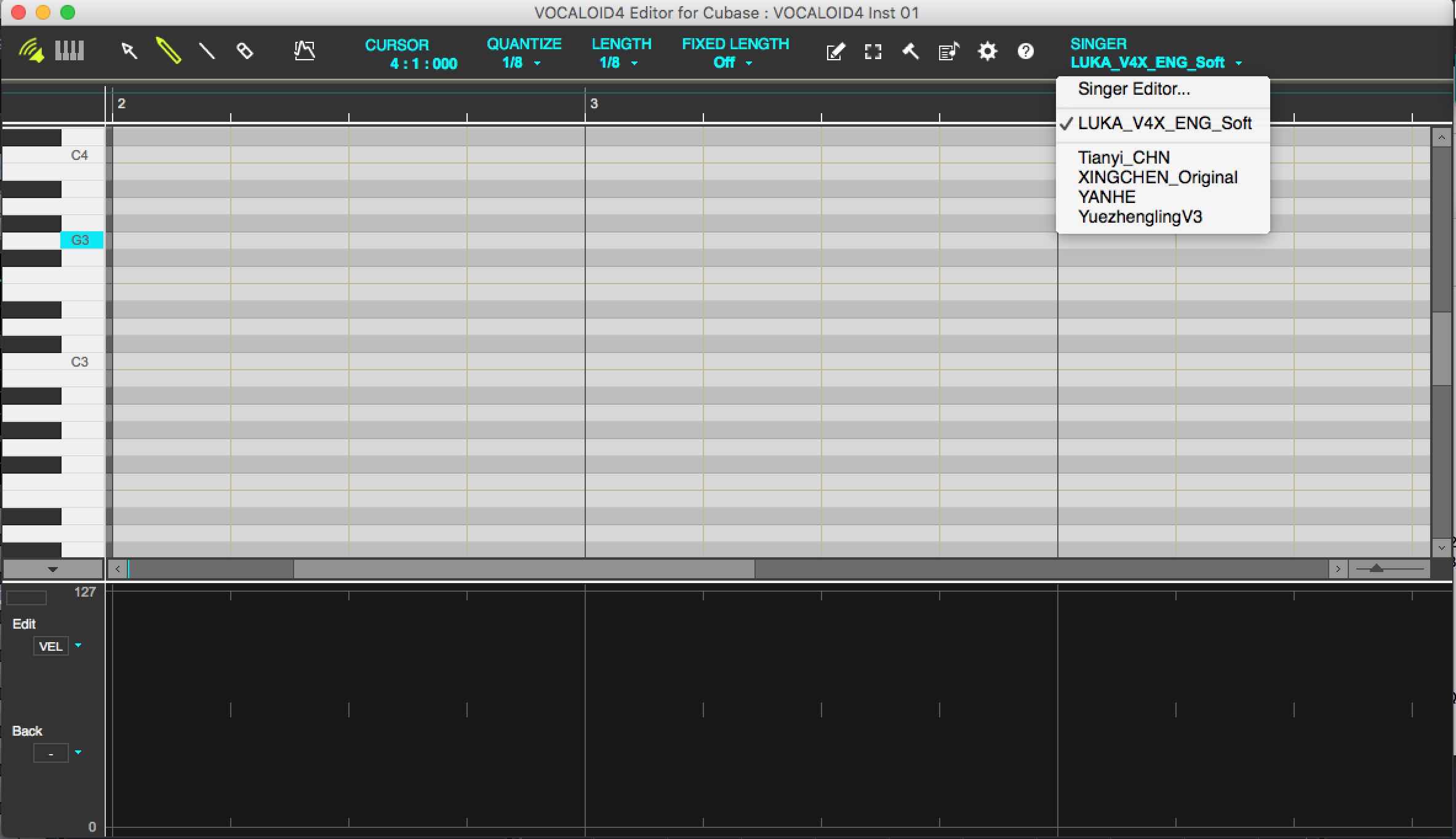Click the vertical scrollbar thumb
This screenshot has width=1456, height=839.
1441,348
